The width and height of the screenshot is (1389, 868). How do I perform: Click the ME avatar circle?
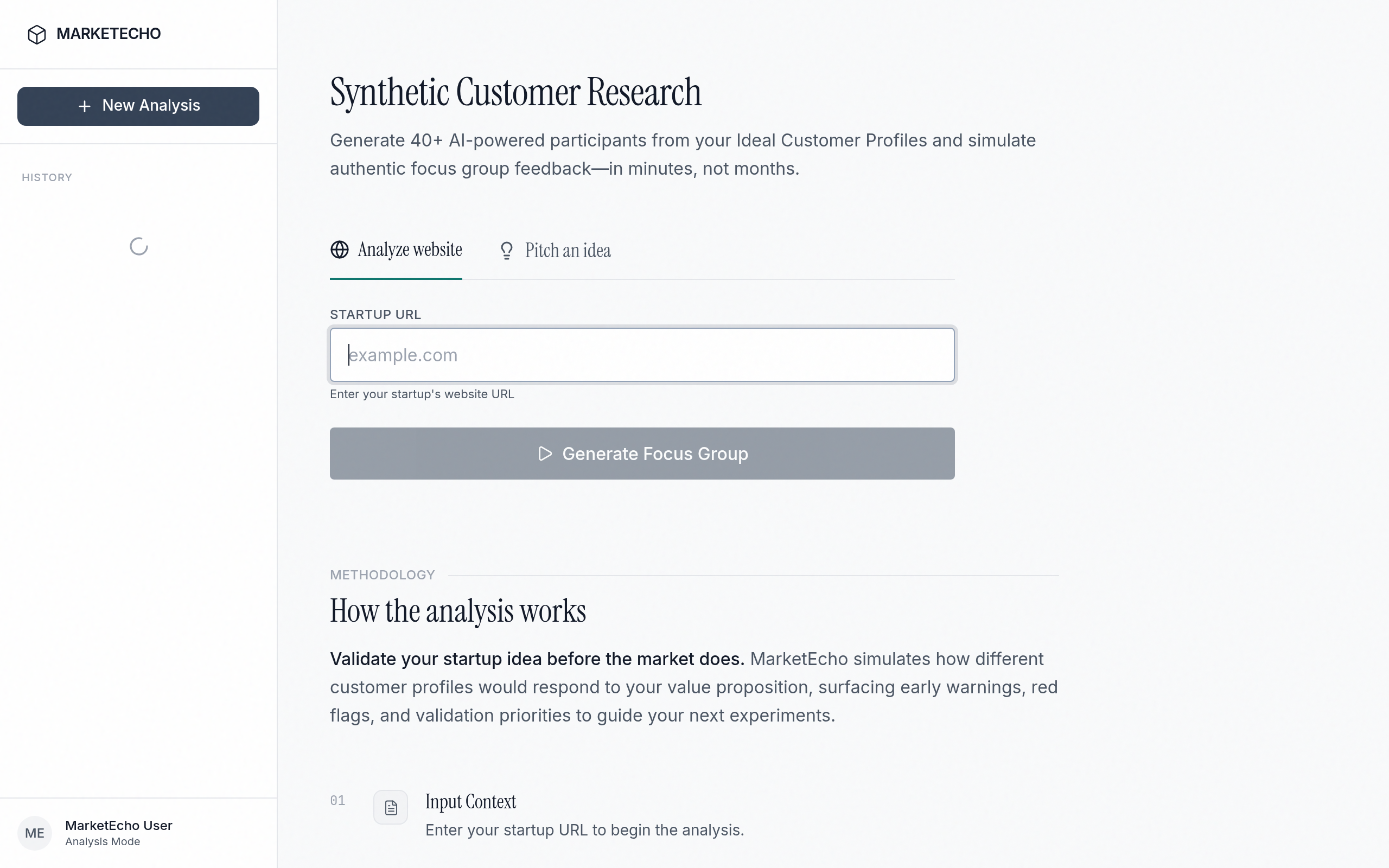point(34,833)
